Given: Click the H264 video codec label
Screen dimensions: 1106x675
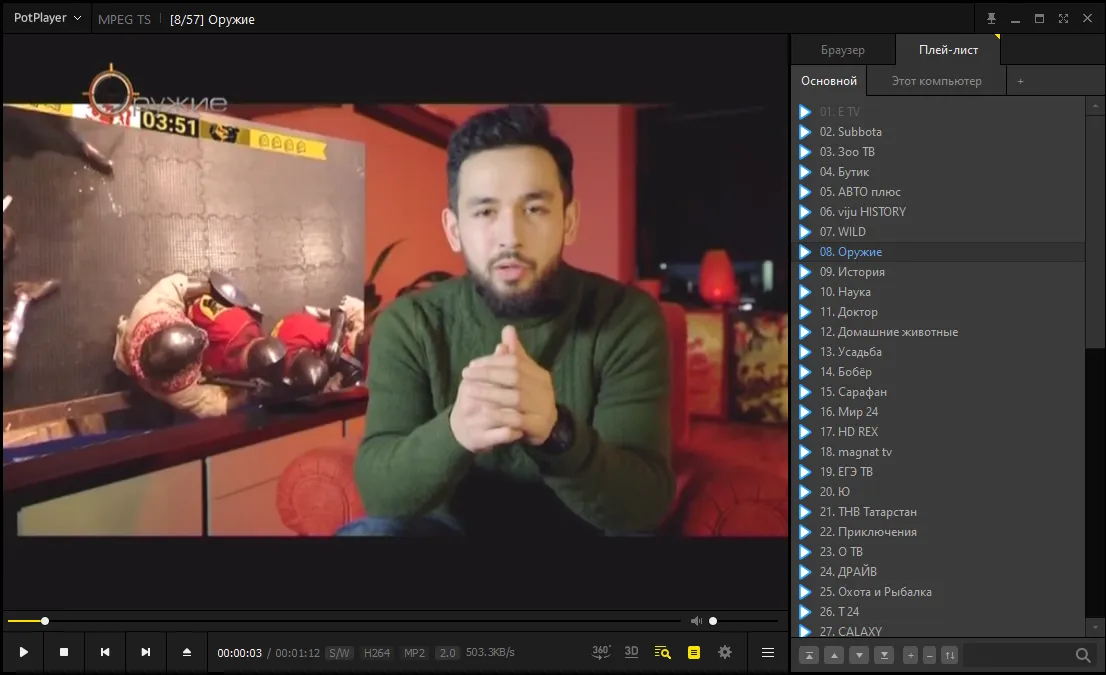Looking at the screenshot, I should [x=377, y=652].
